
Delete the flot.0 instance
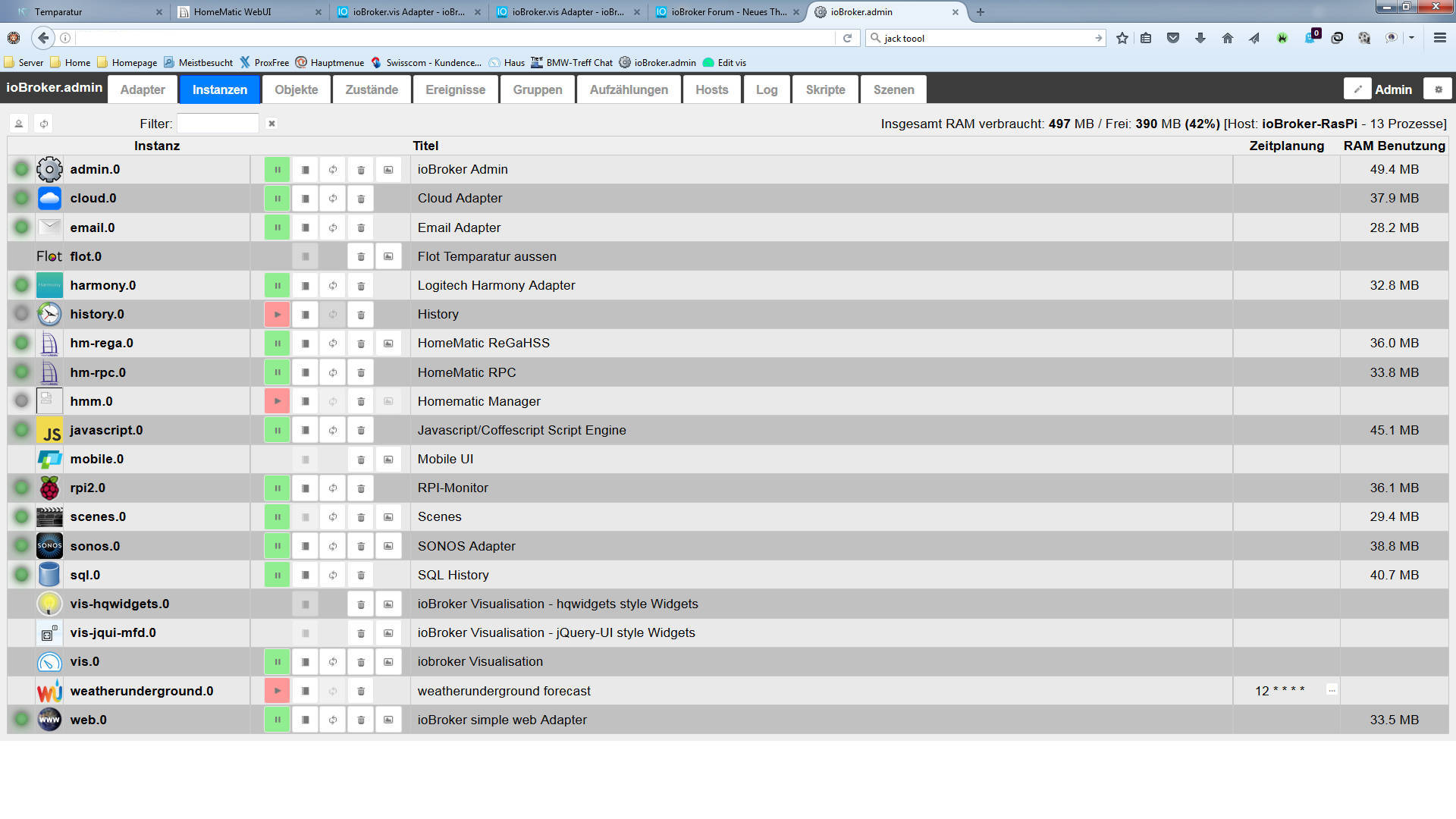pyautogui.click(x=361, y=256)
